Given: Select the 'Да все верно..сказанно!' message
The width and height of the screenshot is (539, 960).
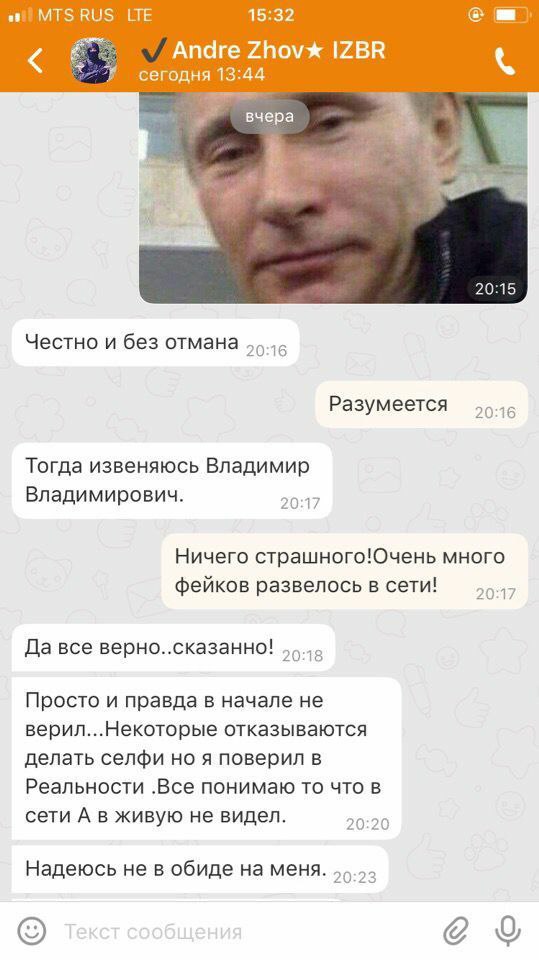Looking at the screenshot, I should (173, 647).
